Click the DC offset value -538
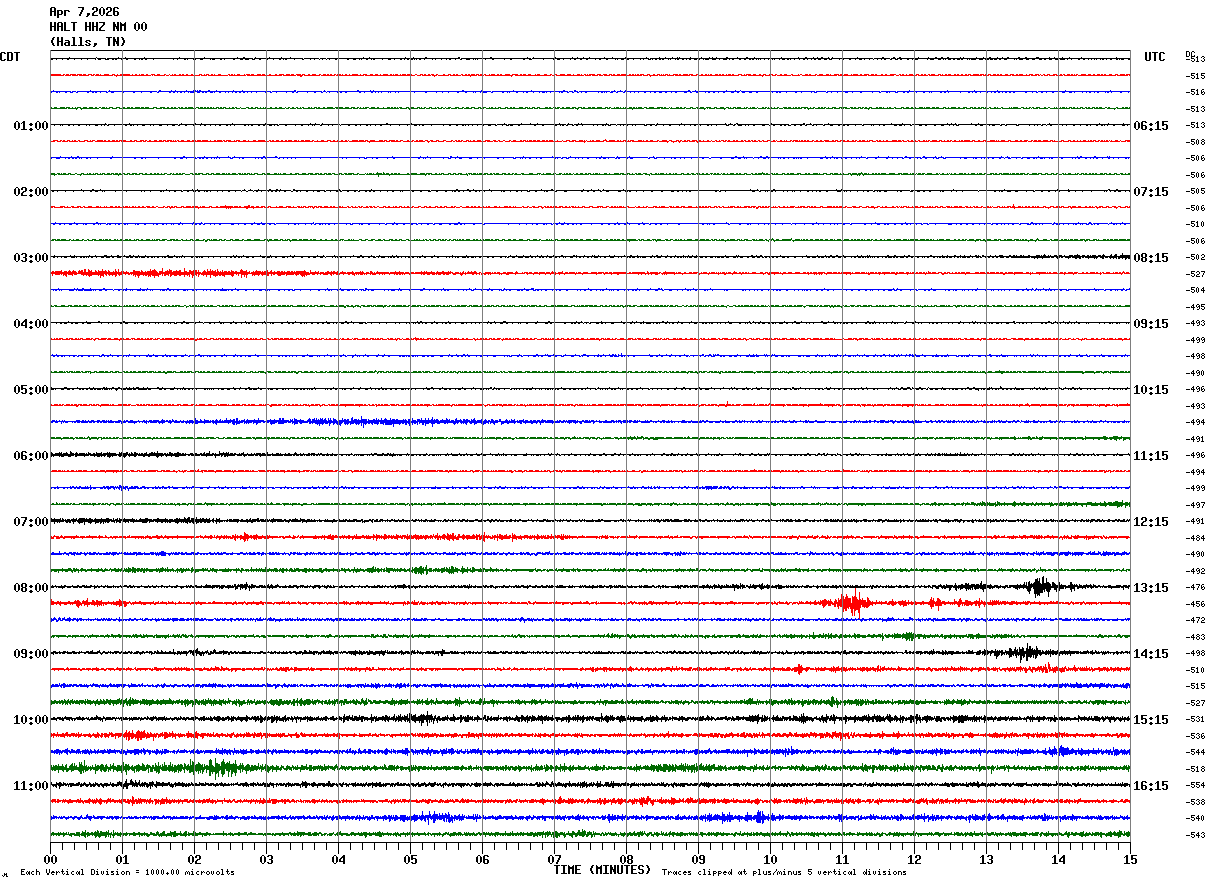This screenshot has height=886, width=1210. [1195, 802]
